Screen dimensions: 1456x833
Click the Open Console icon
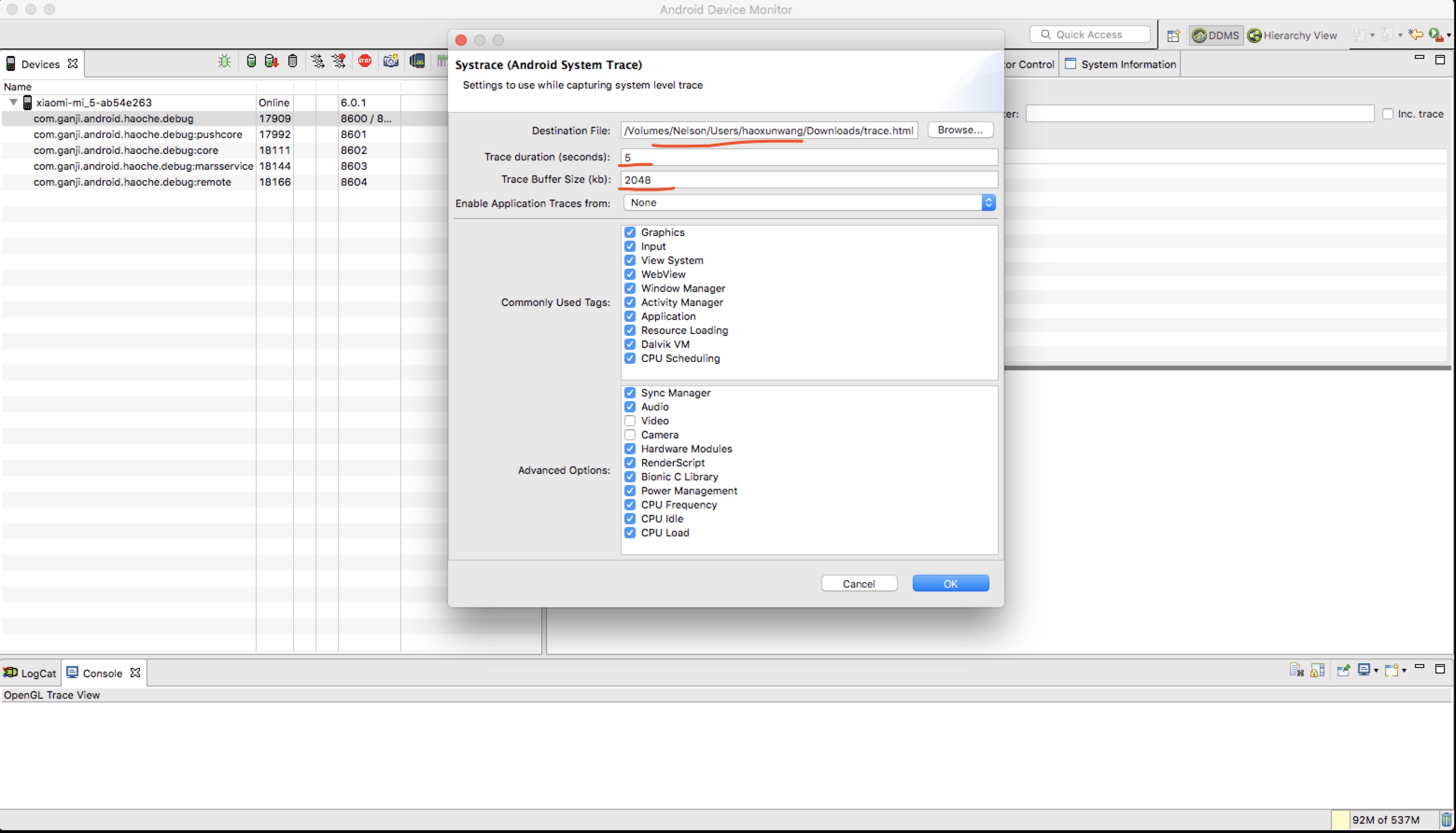coord(1391,670)
